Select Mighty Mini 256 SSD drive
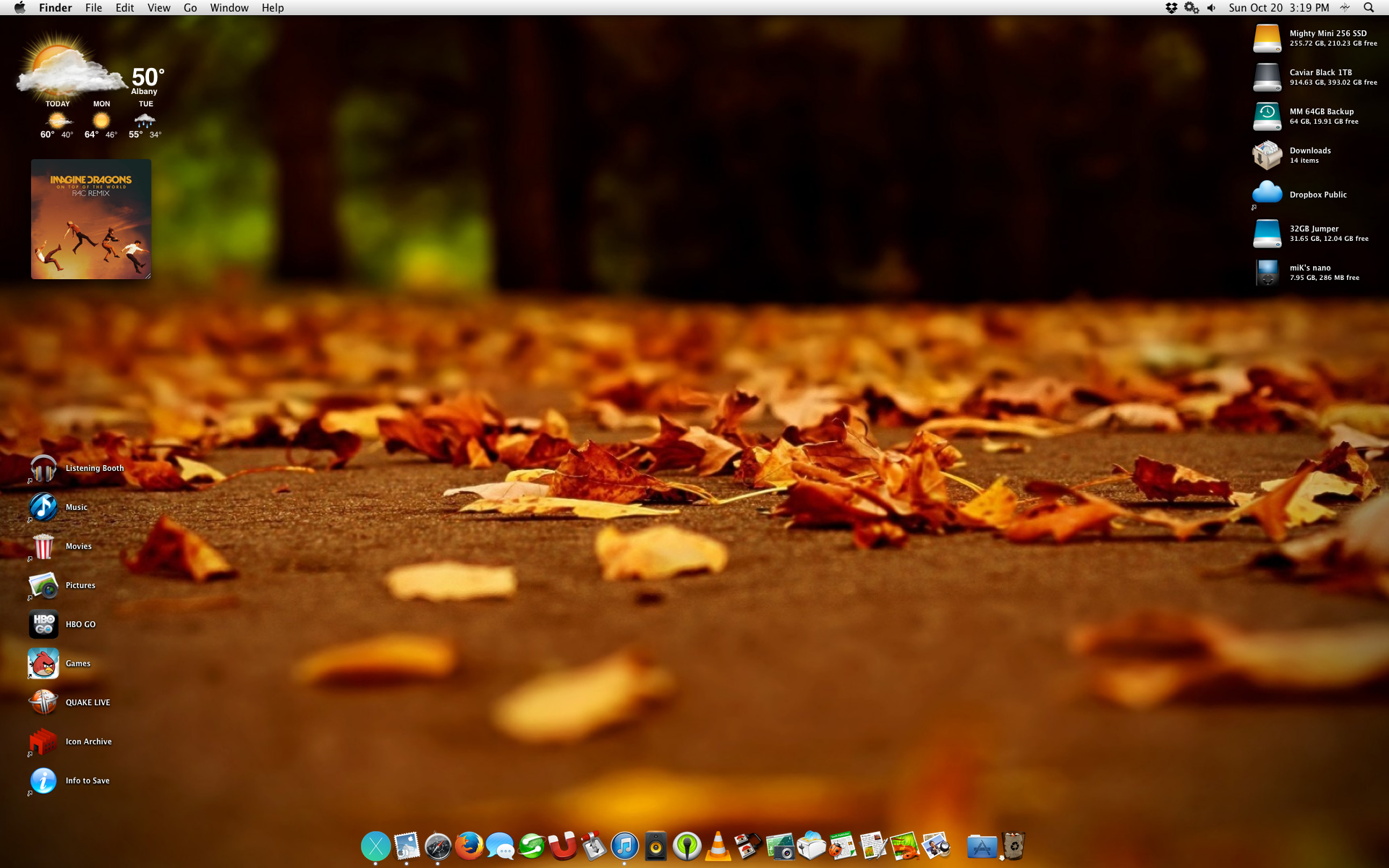Viewport: 1389px width, 868px height. click(1267, 38)
